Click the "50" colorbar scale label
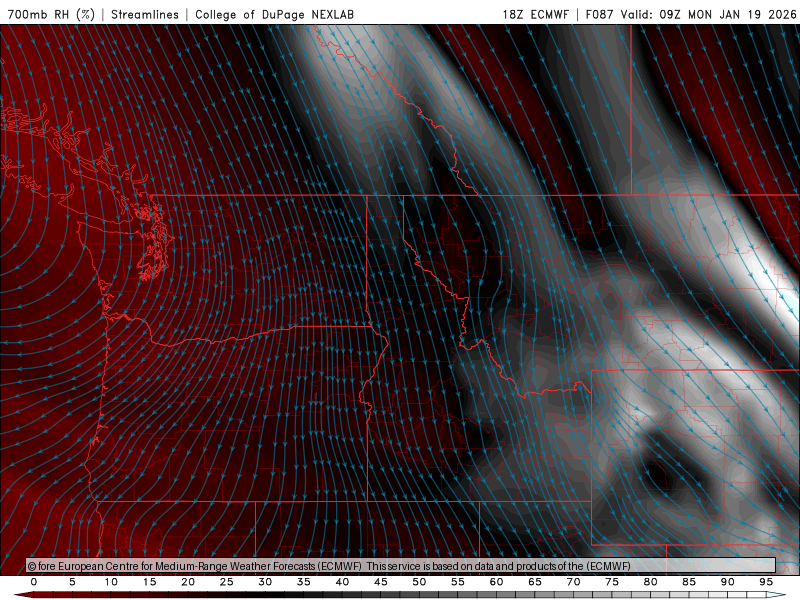Screen dimensions: 800x600 pos(419,582)
